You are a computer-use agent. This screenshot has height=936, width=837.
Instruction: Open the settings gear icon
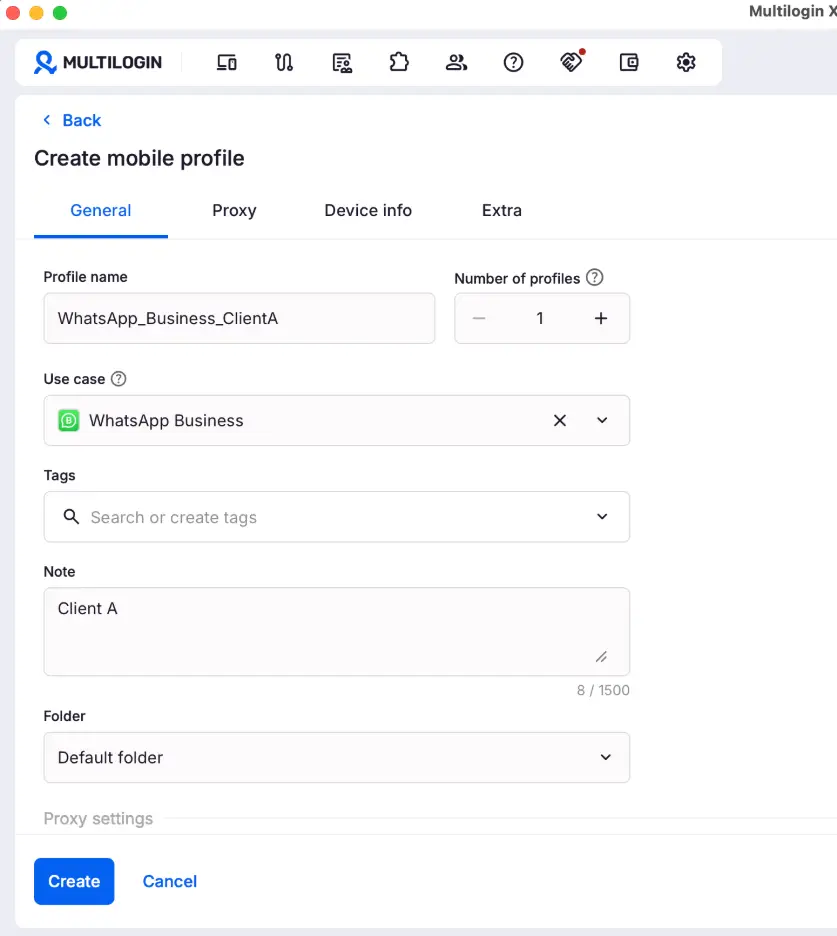pyautogui.click(x=686, y=62)
